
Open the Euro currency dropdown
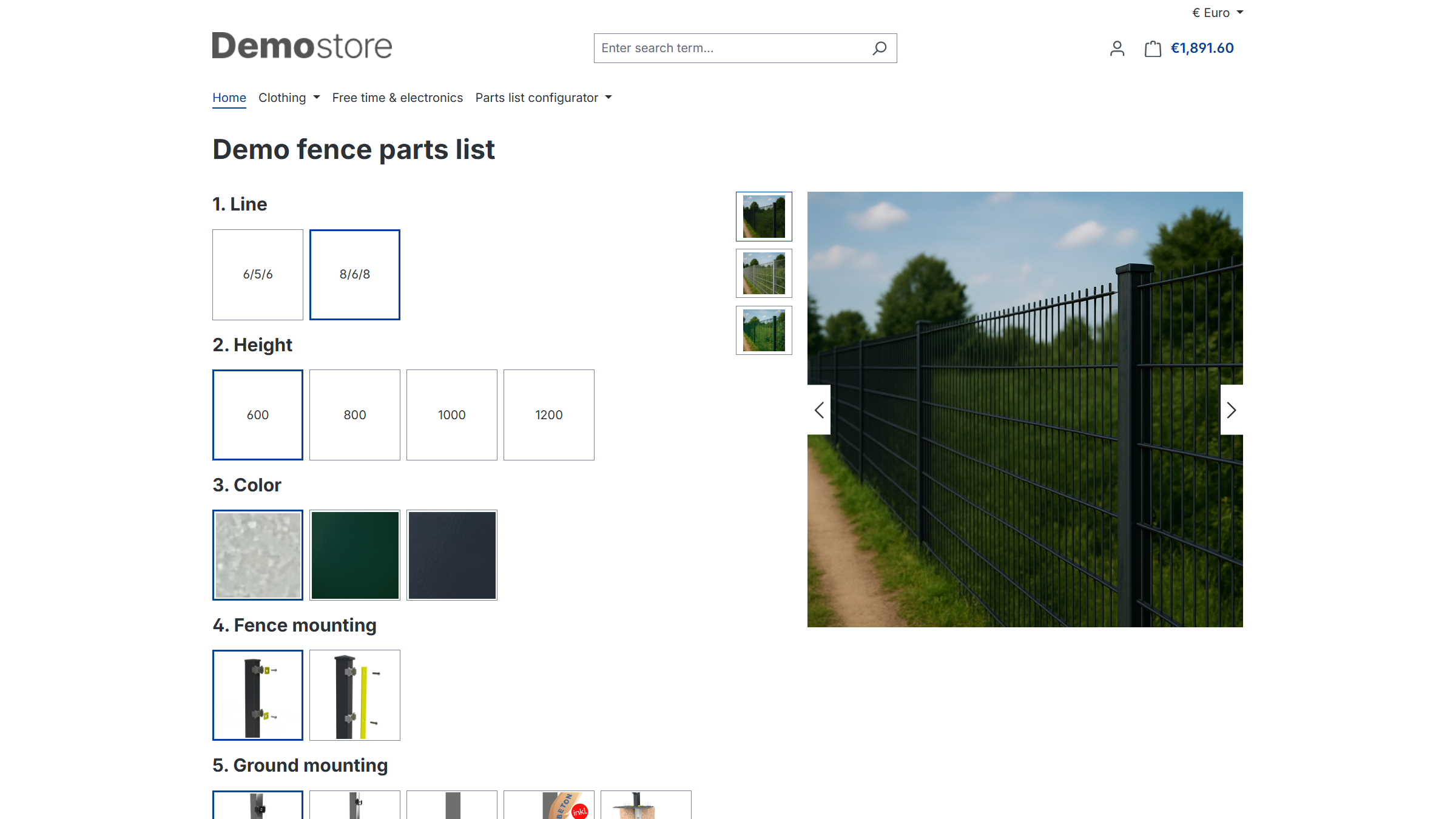(1218, 13)
